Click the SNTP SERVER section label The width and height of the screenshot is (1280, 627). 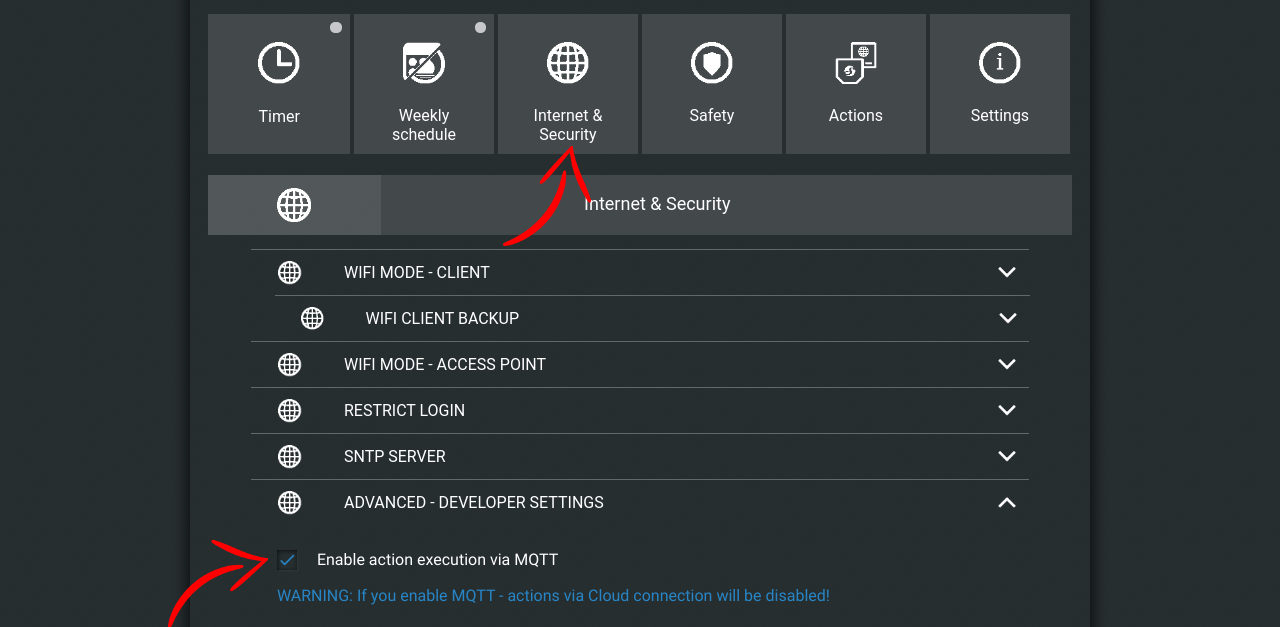394,456
